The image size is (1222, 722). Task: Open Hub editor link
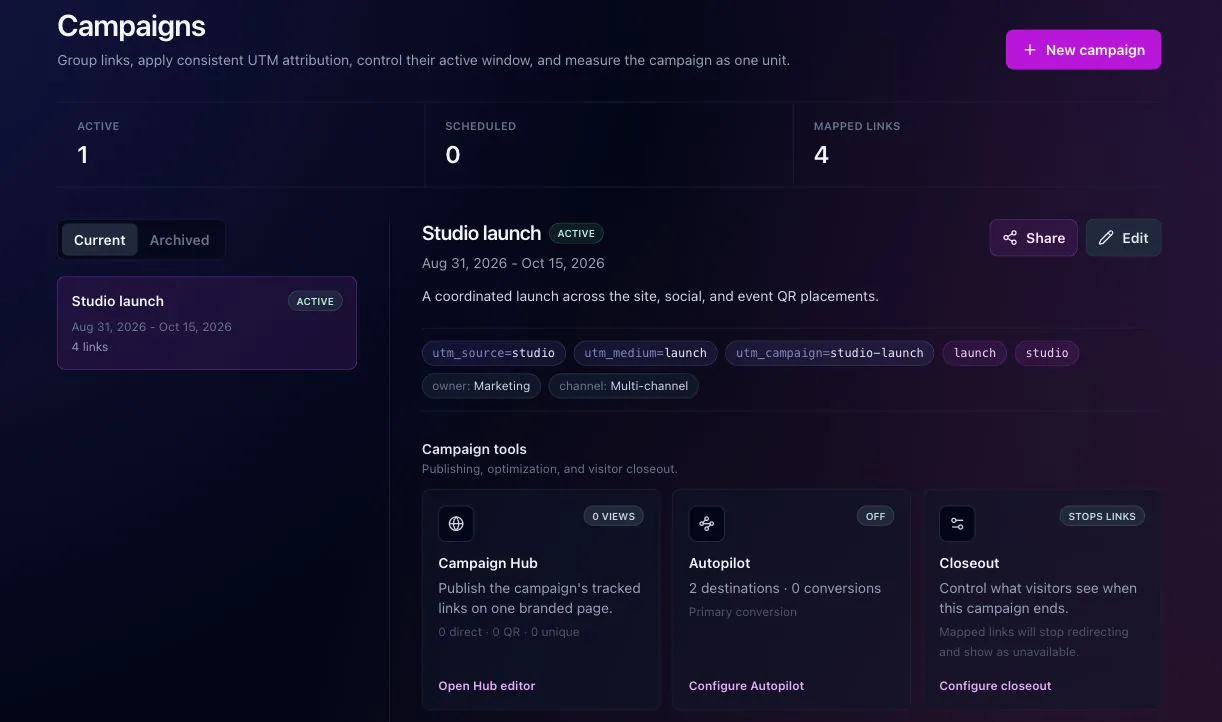(486, 686)
